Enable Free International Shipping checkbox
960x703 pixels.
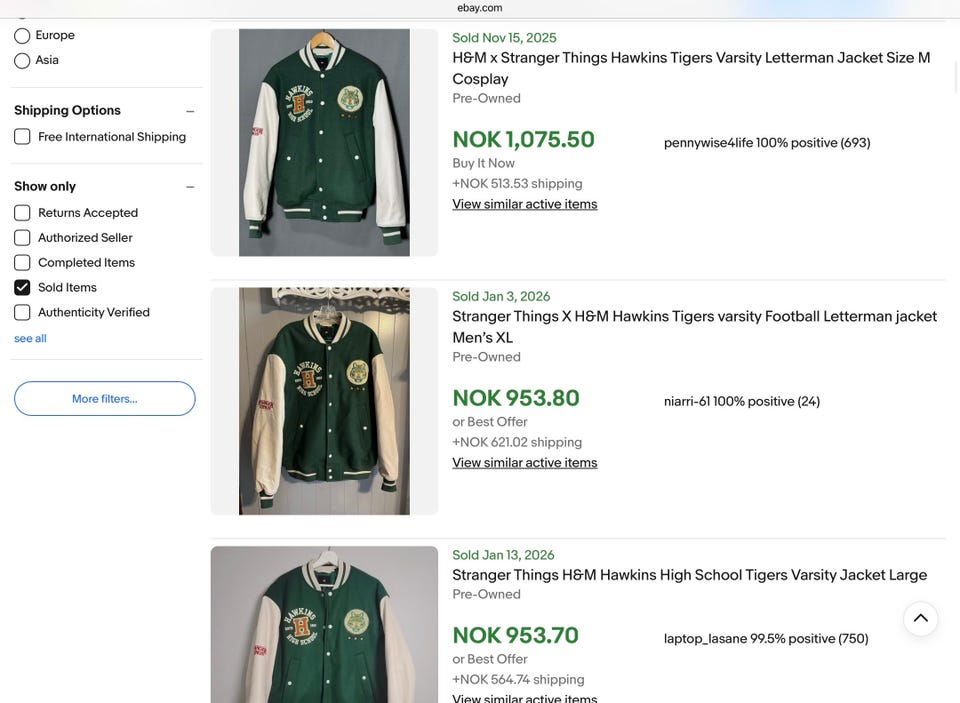[22, 137]
